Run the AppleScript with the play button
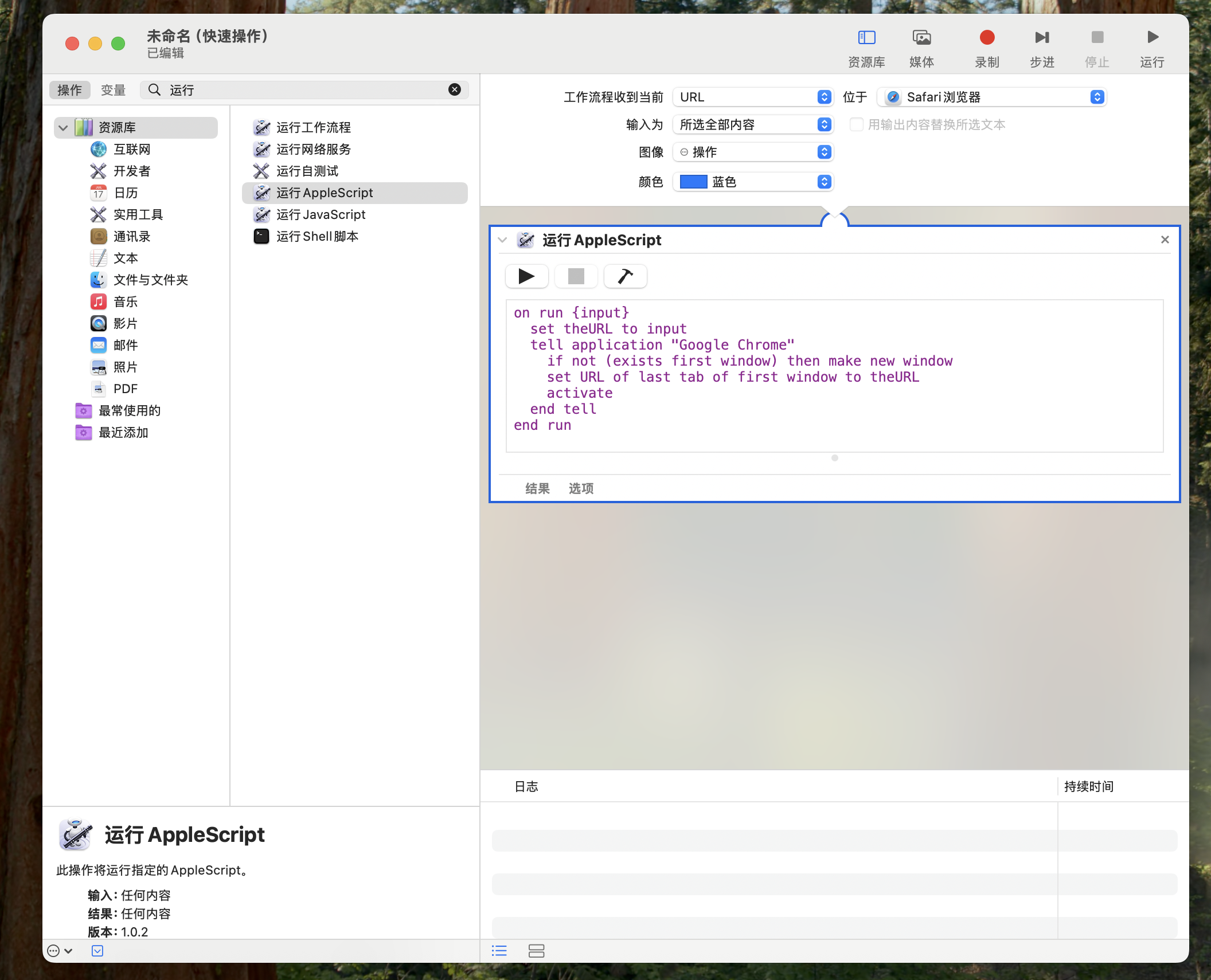Viewport: 1211px width, 980px height. [x=526, y=276]
